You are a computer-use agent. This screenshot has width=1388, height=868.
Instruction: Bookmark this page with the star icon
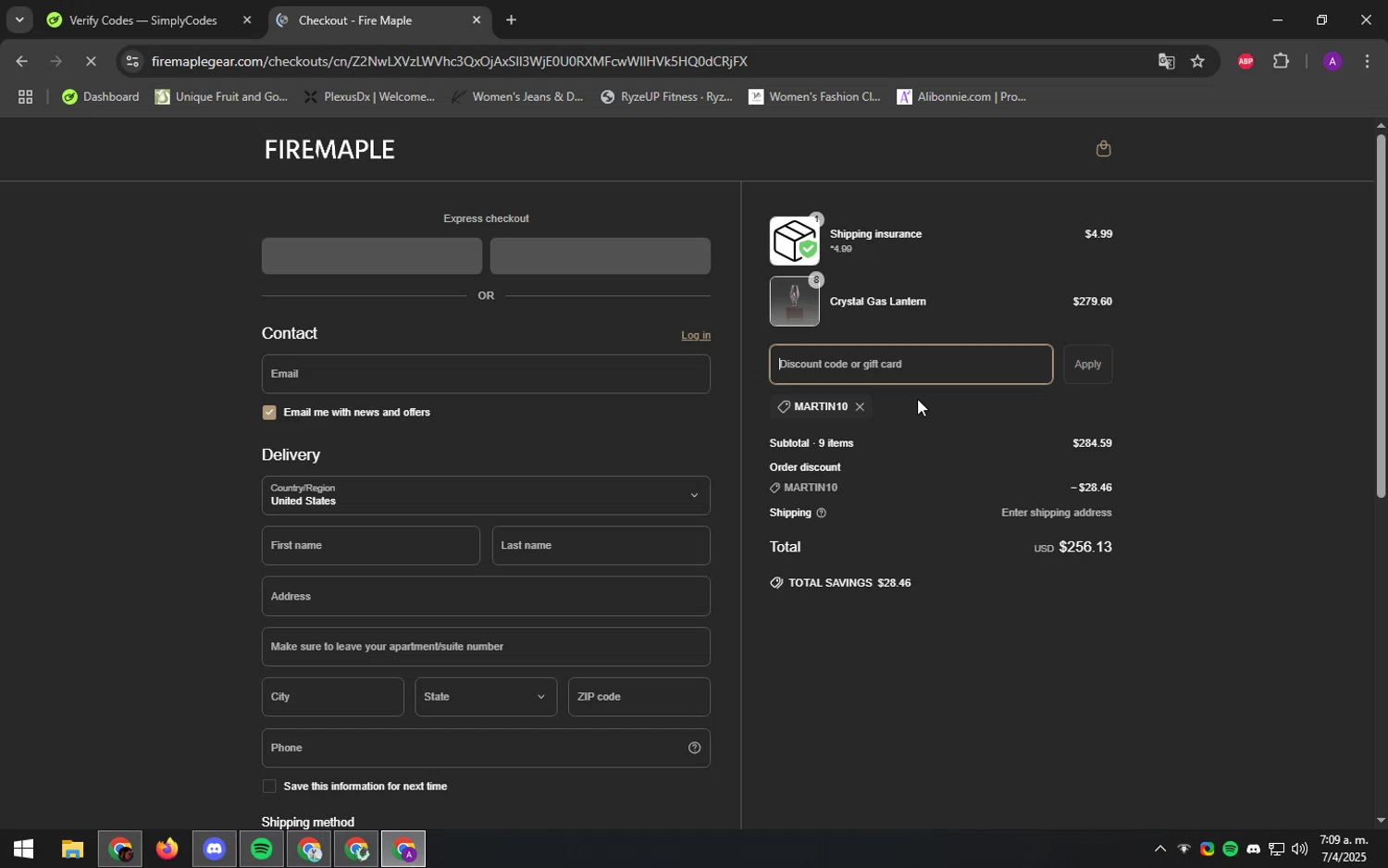click(1197, 62)
